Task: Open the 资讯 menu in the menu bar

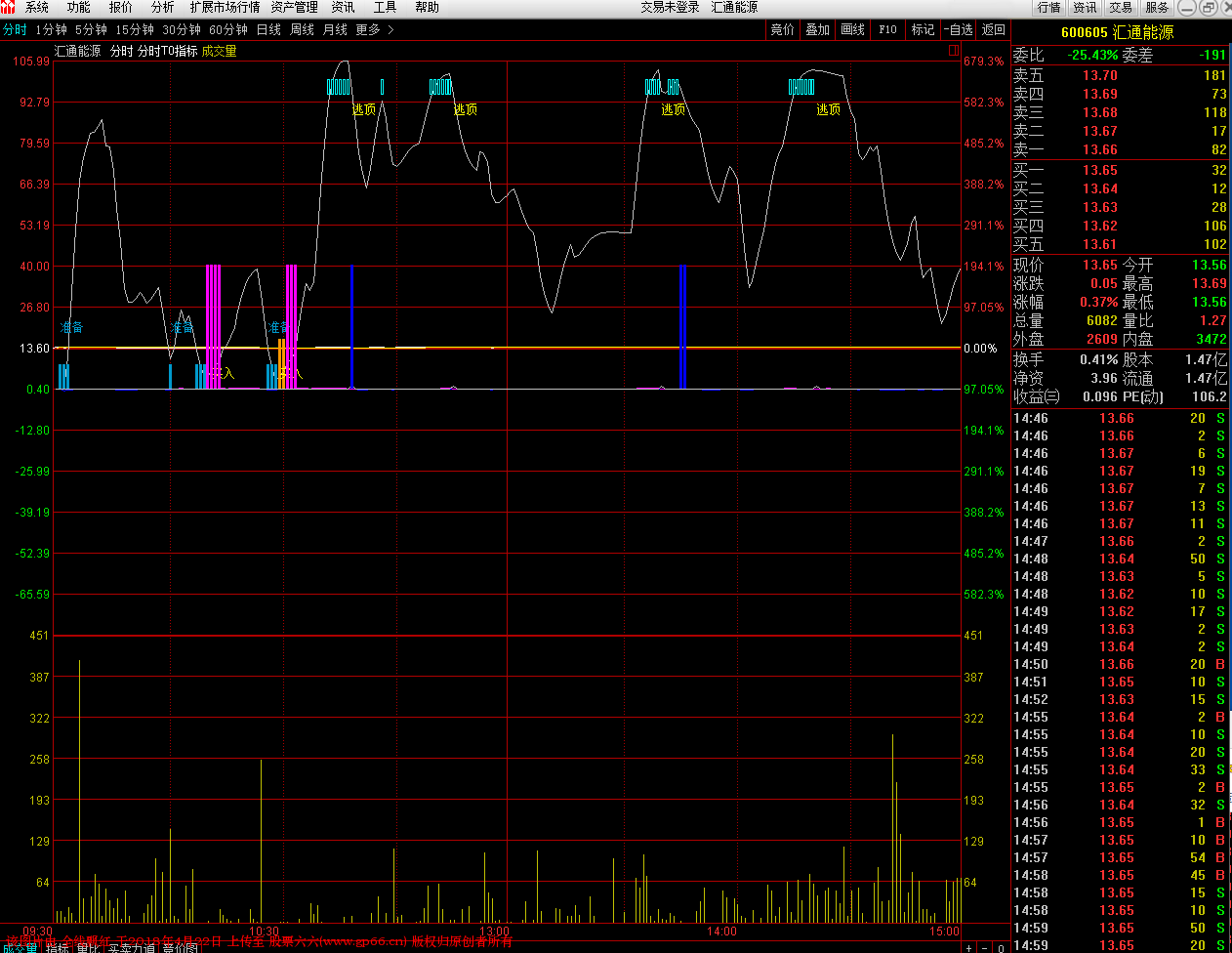Action: point(344,7)
